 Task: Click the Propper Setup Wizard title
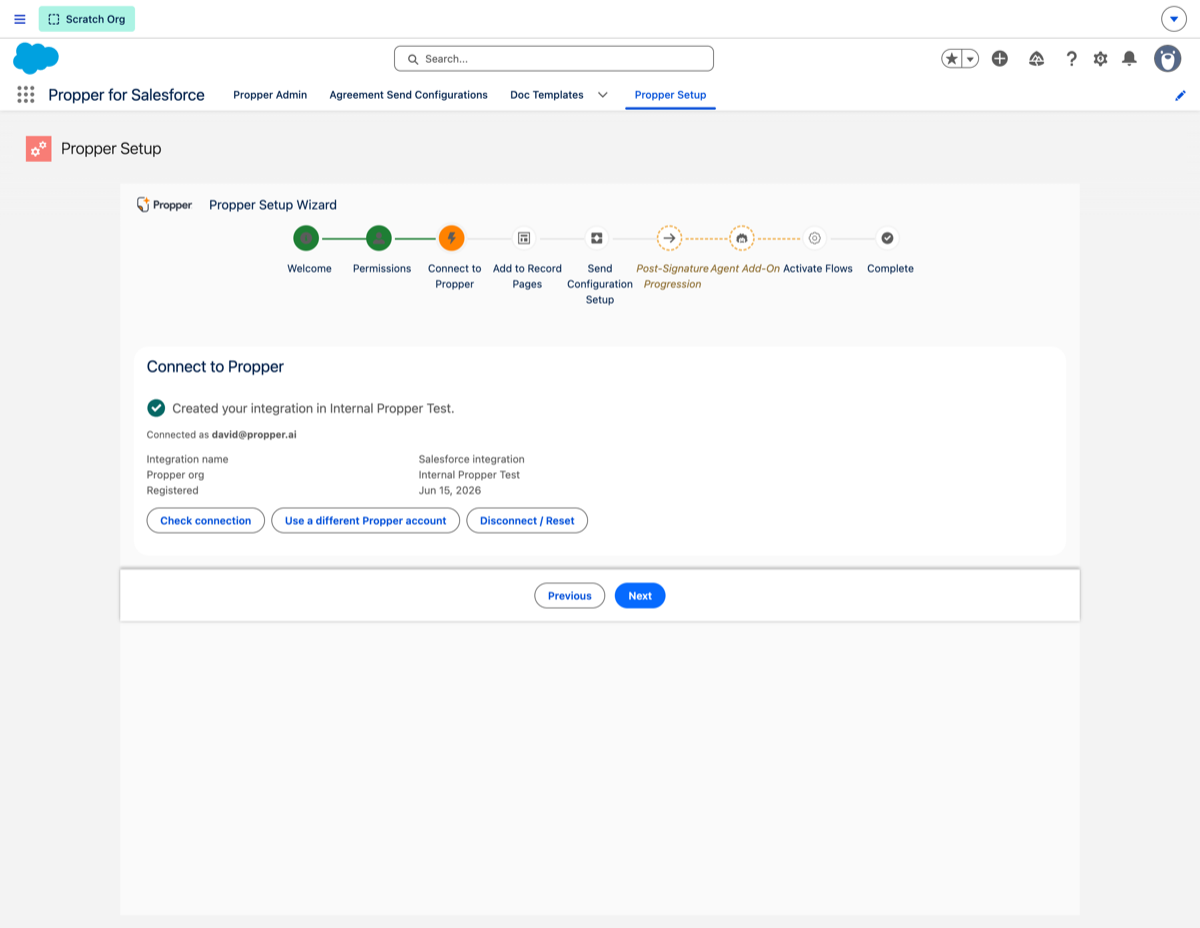click(273, 205)
